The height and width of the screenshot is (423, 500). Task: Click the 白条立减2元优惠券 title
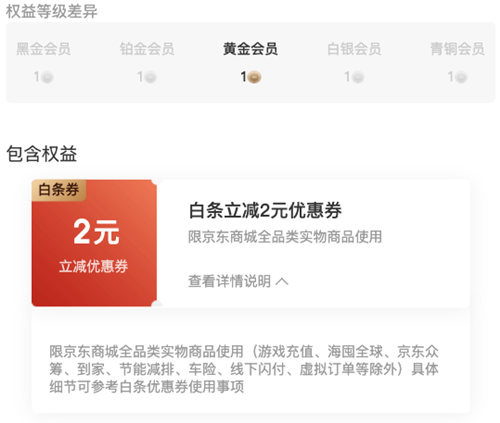click(x=265, y=211)
